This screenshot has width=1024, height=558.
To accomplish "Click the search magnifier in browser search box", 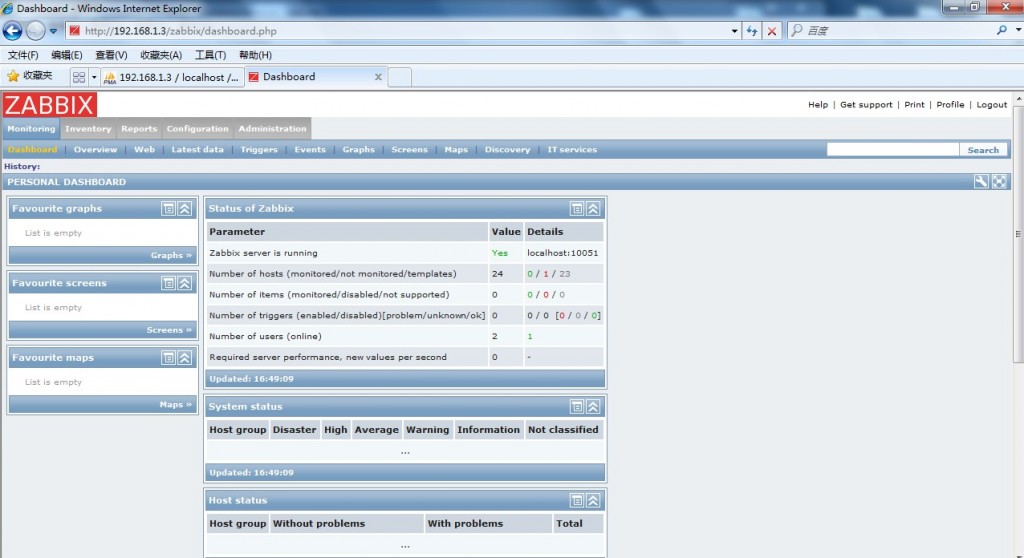I will point(1001,30).
